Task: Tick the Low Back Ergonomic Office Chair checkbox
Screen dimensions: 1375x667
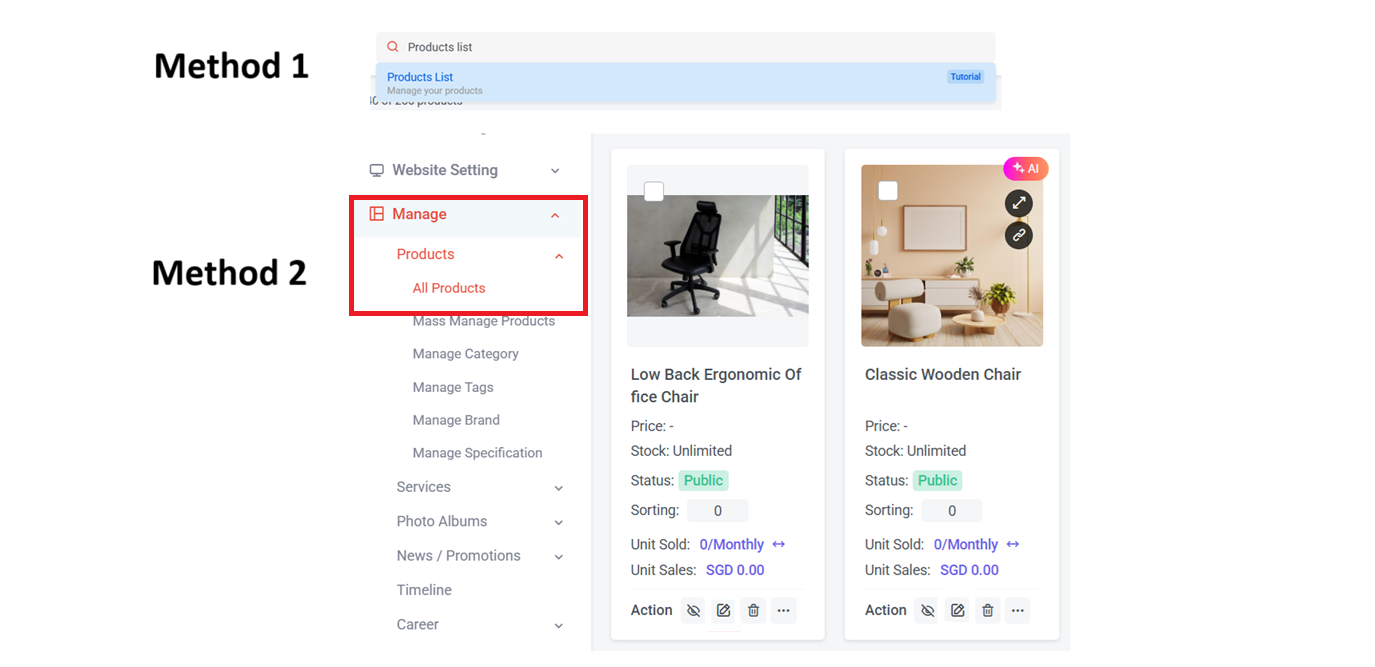Action: click(654, 190)
